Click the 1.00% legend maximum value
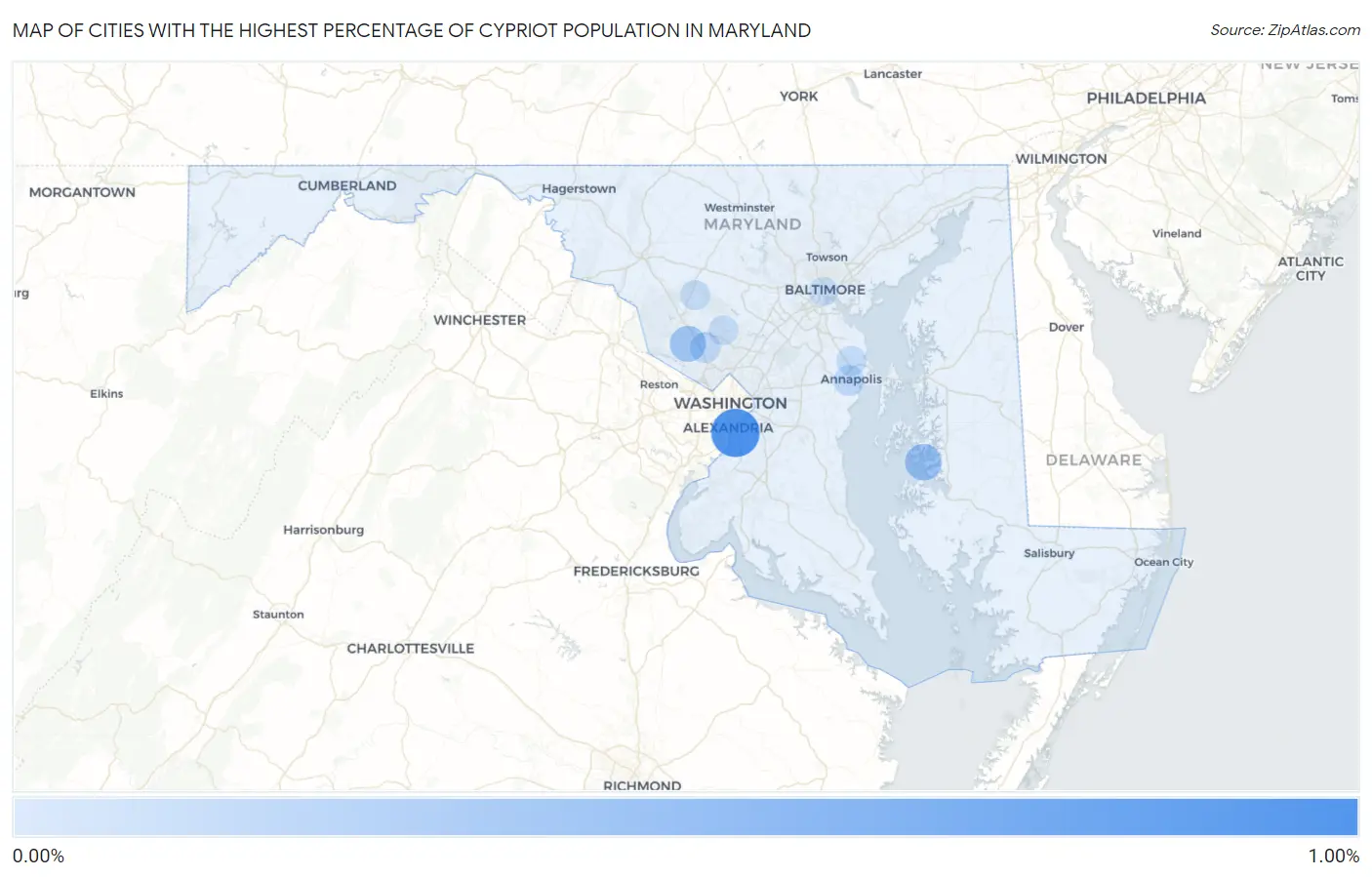This screenshot has width=1372, height=877. tap(1333, 856)
